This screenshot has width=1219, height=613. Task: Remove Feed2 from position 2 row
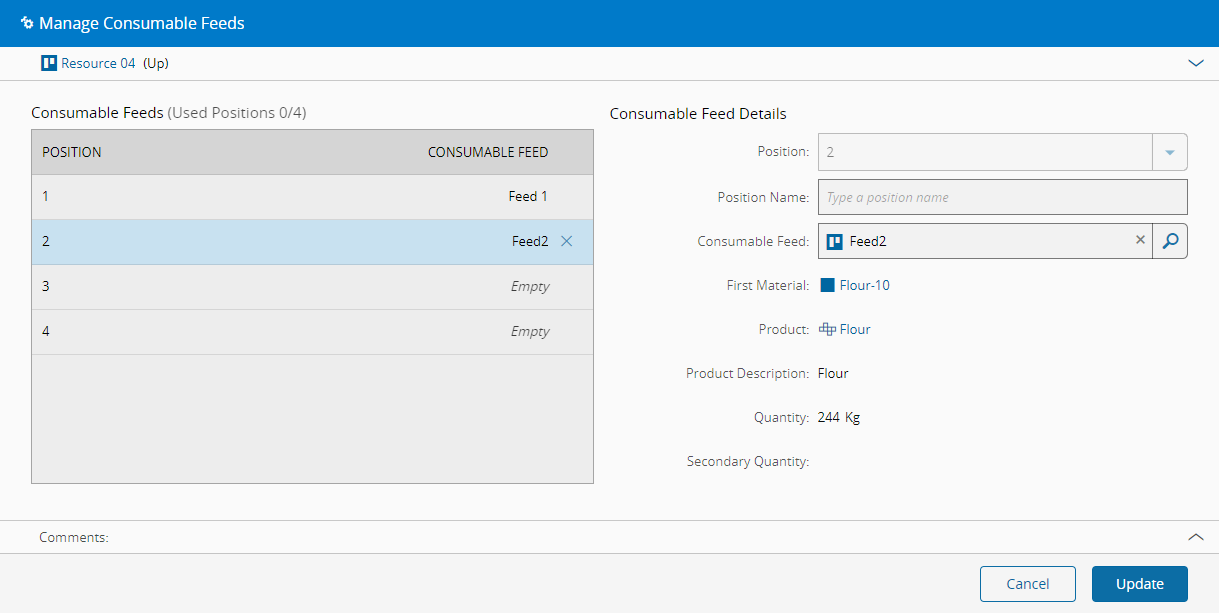coord(567,241)
